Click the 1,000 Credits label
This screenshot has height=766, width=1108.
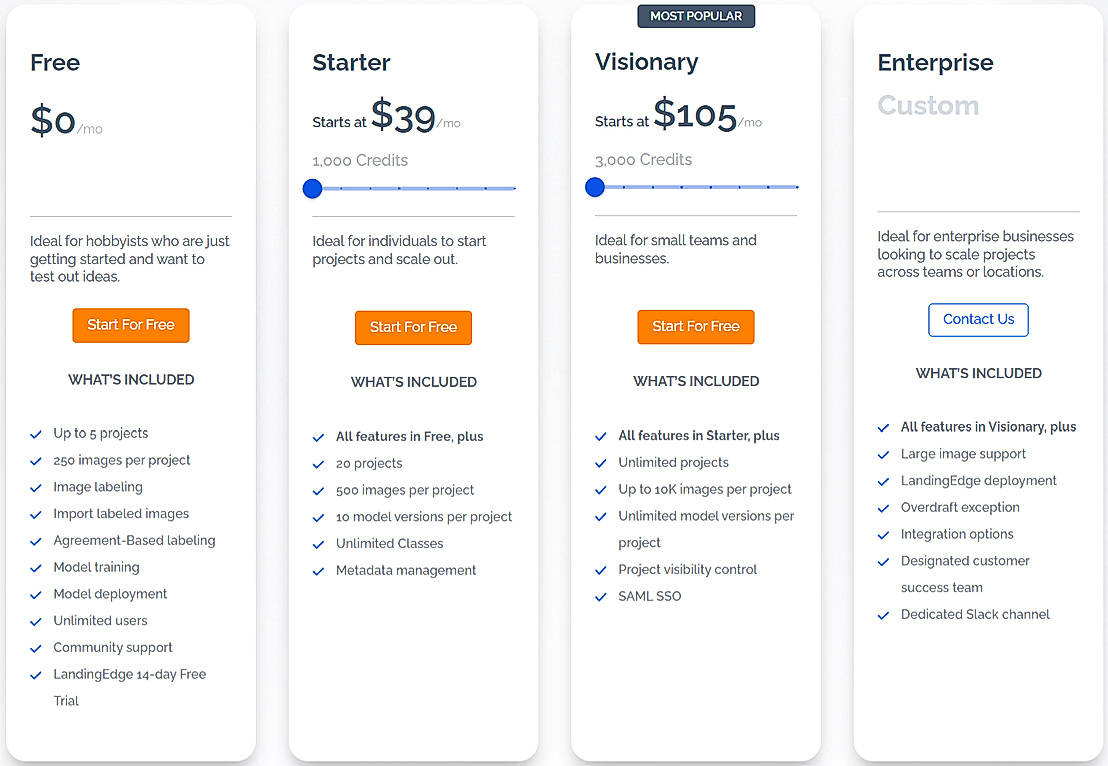(360, 160)
